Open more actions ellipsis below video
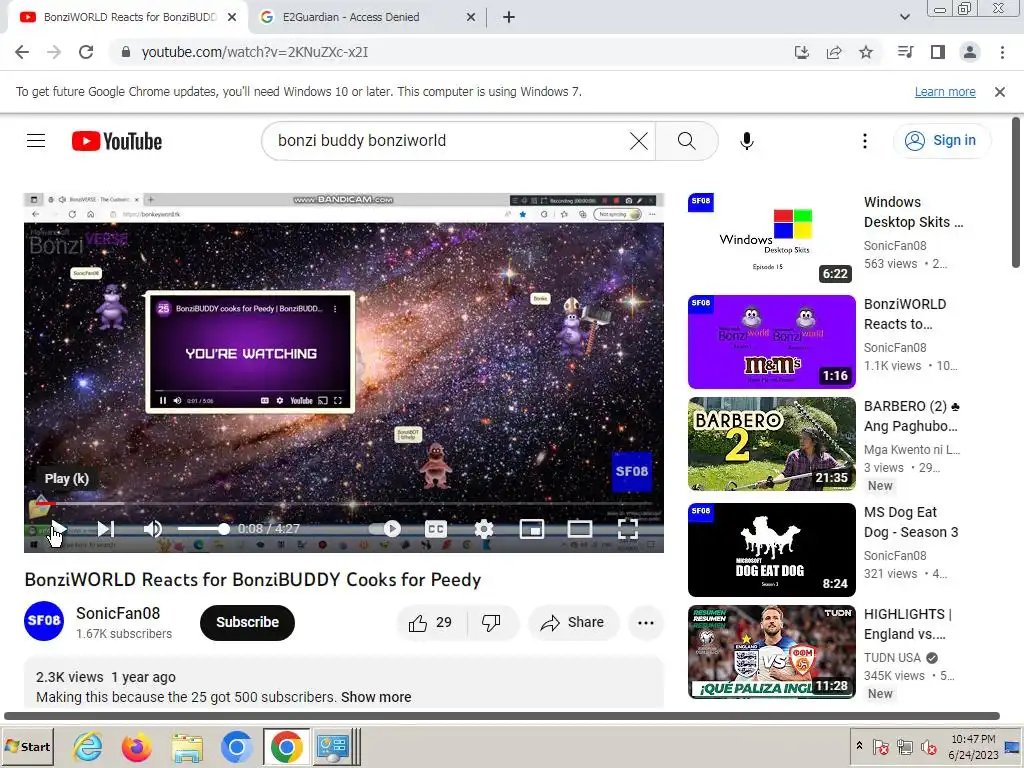 click(x=646, y=623)
